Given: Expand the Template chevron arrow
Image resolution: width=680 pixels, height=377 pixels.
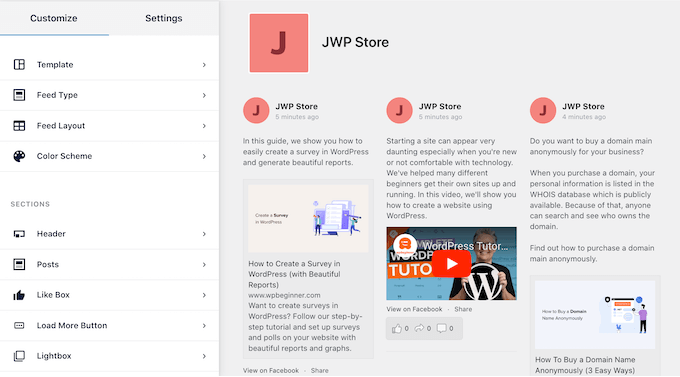Looking at the screenshot, I should 204,65.
